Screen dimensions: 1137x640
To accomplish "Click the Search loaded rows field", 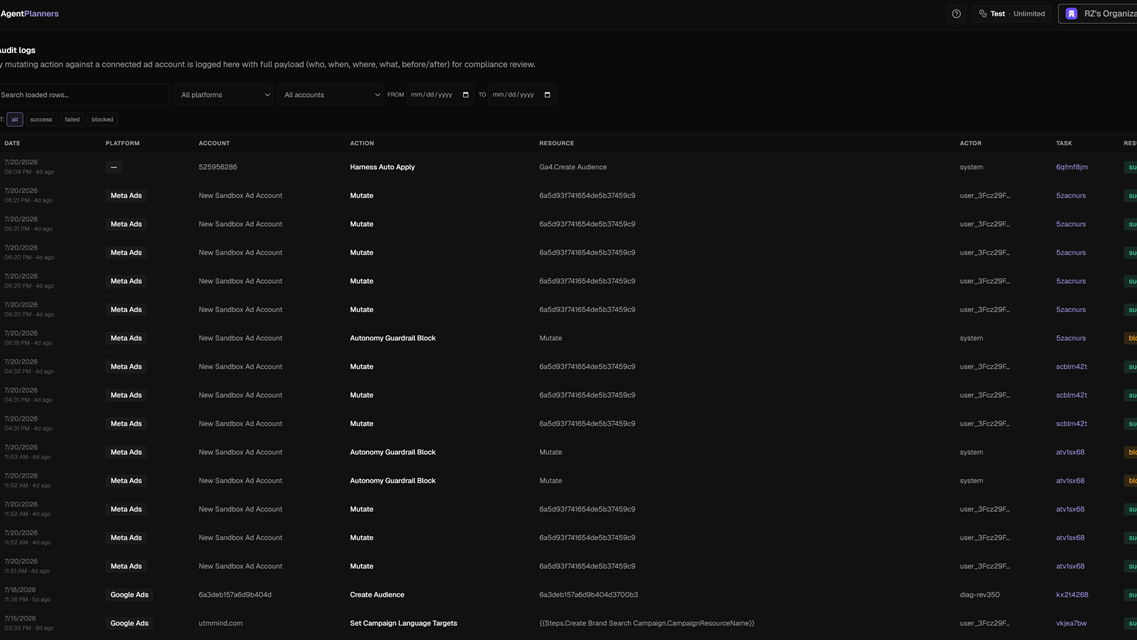I will pyautogui.click(x=83, y=95).
